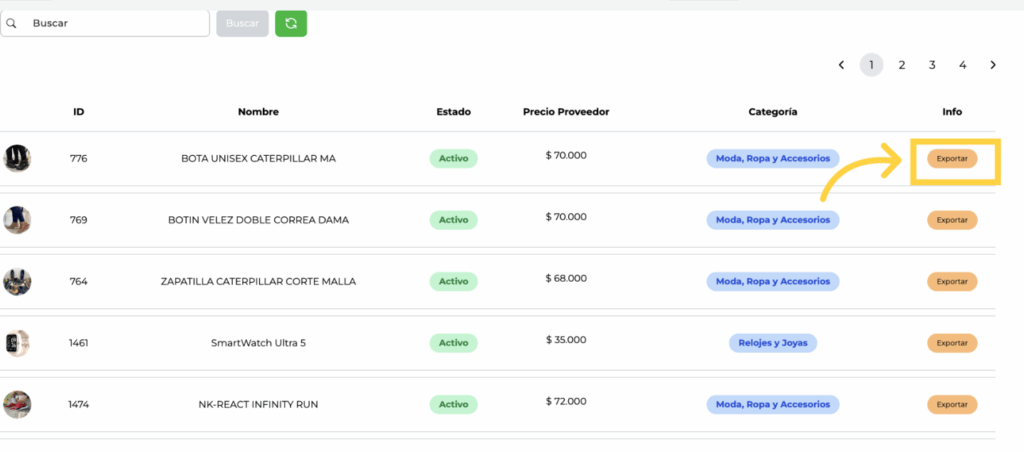Image resolution: width=1024 pixels, height=452 pixels.
Task: Export product 776 Bota Unisex Caterpillar
Action: (952, 158)
